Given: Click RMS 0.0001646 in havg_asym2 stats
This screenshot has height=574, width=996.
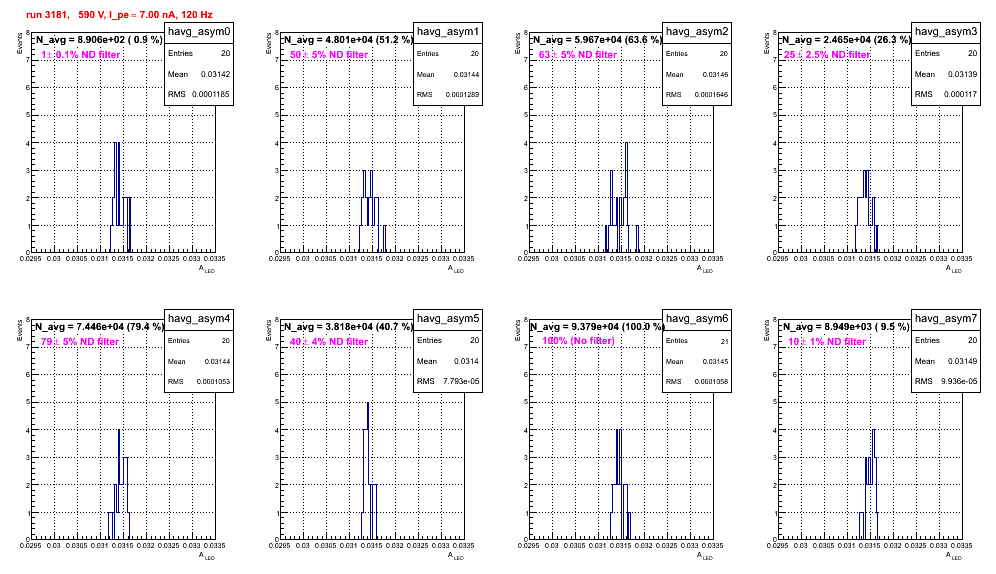Looking at the screenshot, I should (697, 95).
